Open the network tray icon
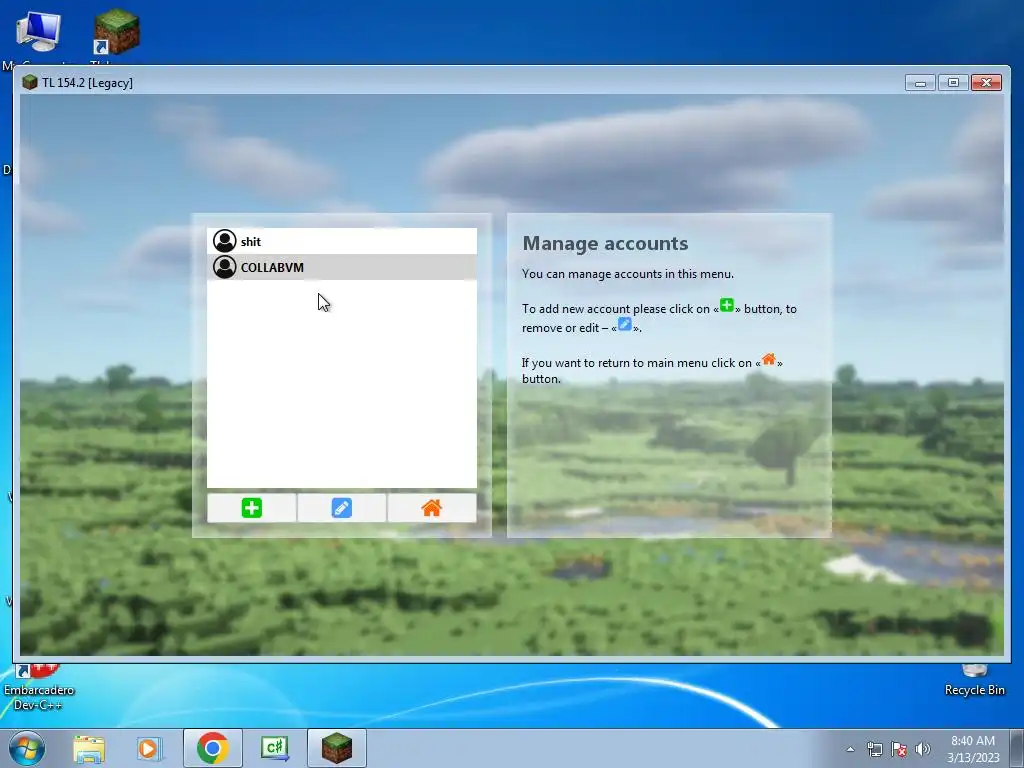1024x768 pixels. (x=874, y=750)
